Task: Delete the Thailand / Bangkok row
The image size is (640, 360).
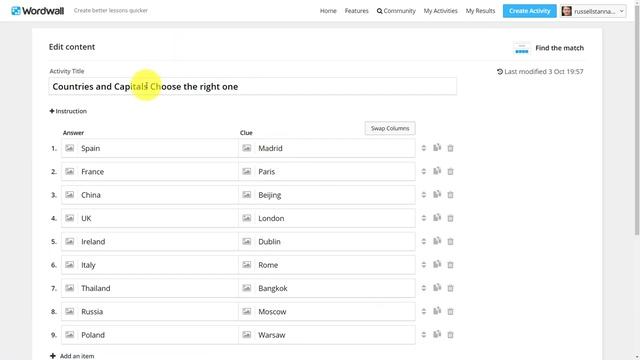Action: [450, 288]
